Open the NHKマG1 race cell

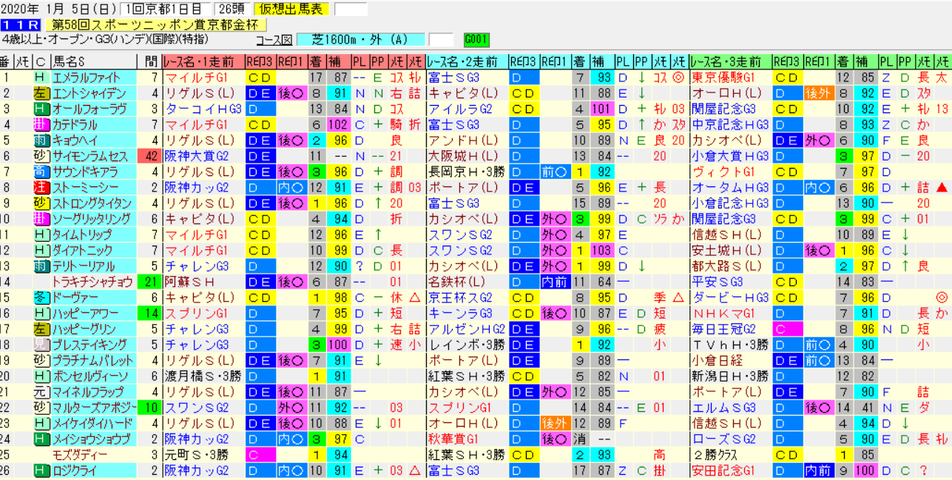click(x=730, y=313)
